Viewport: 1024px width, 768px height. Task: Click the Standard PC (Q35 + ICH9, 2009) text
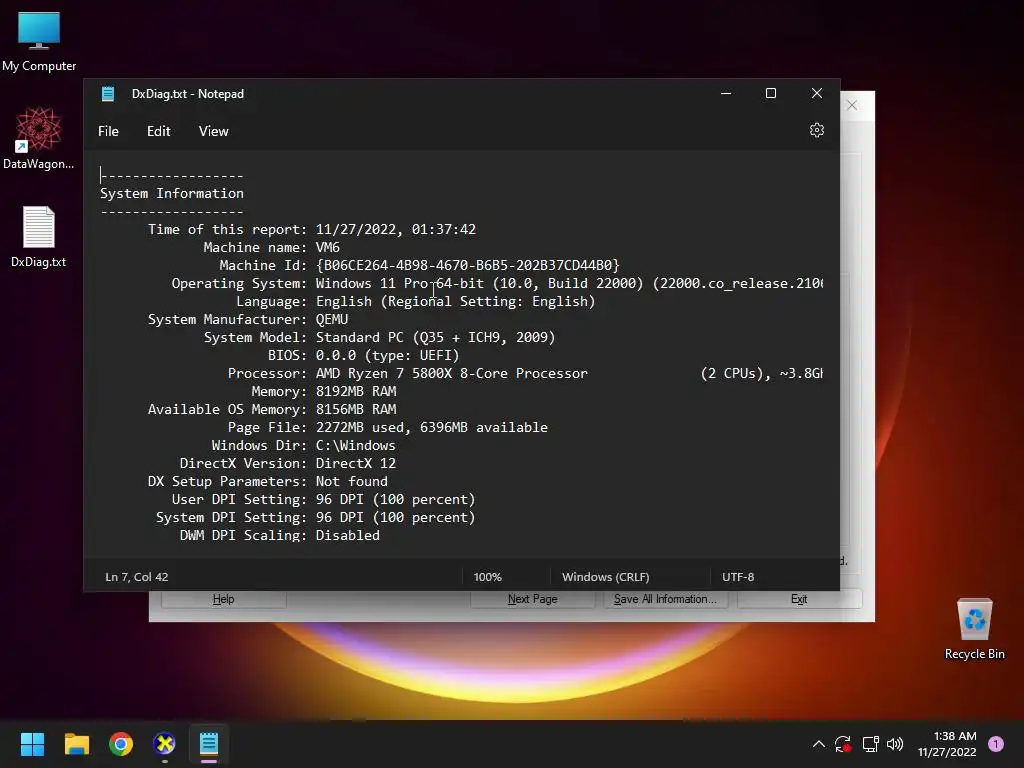(436, 338)
